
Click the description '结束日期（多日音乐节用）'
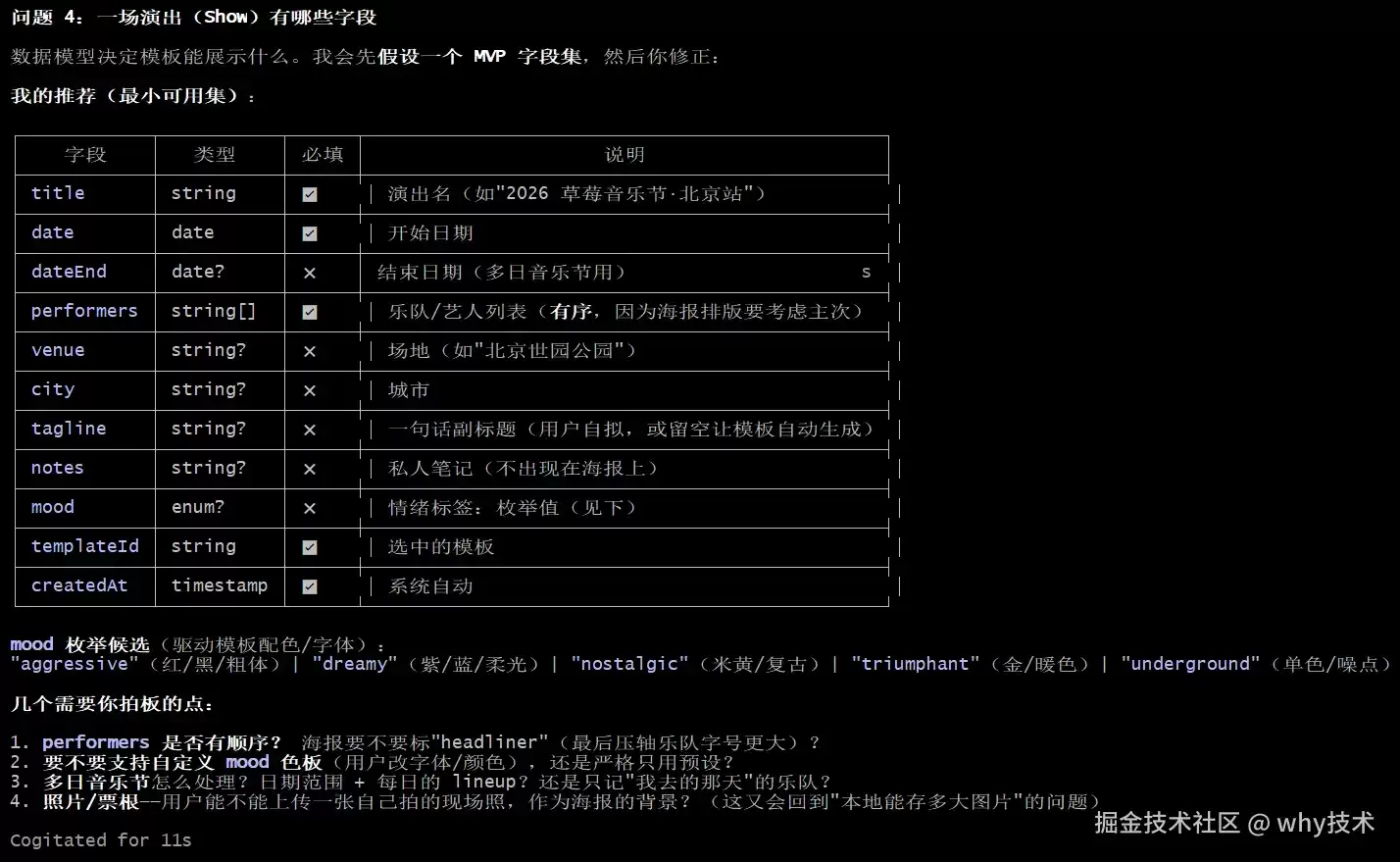pyautogui.click(x=501, y=273)
